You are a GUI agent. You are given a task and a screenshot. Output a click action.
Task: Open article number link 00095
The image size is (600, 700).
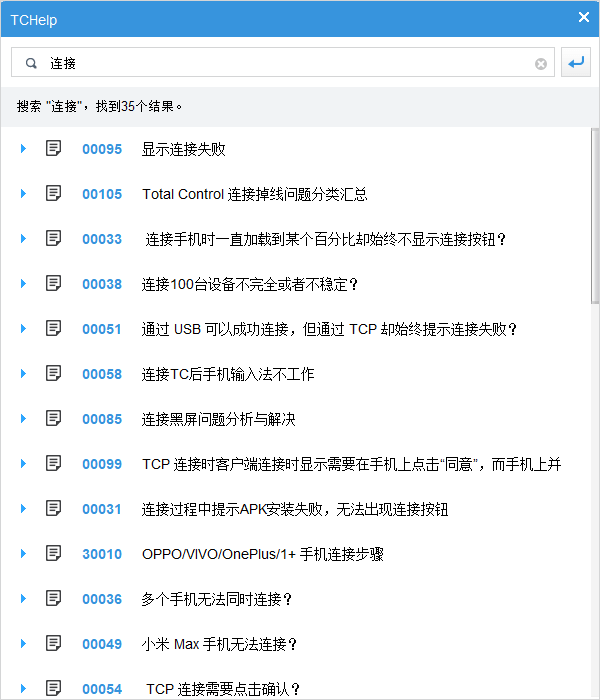(x=102, y=149)
